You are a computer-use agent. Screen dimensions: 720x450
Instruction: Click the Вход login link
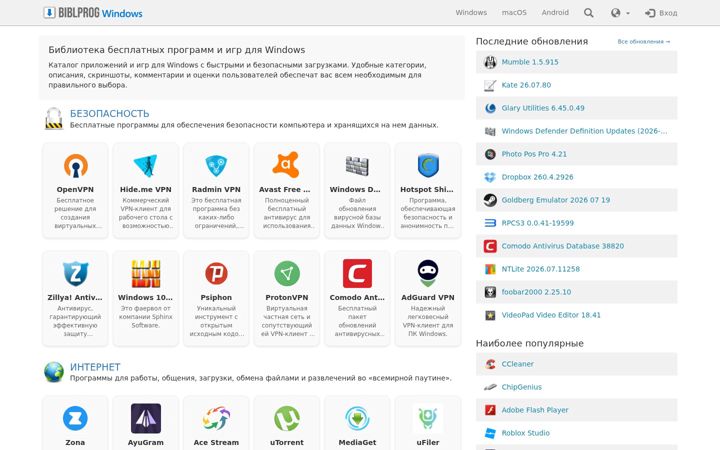pyautogui.click(x=661, y=13)
